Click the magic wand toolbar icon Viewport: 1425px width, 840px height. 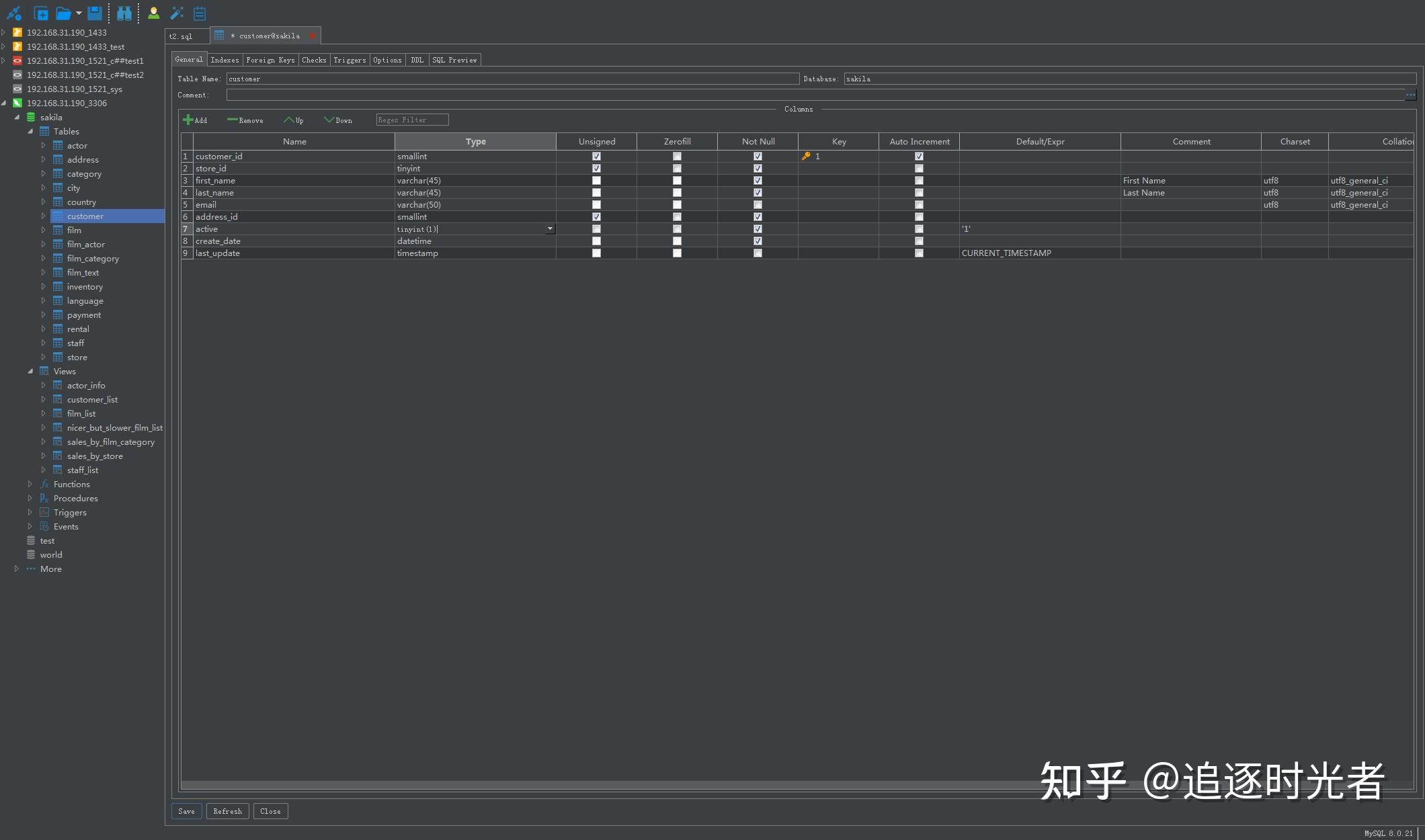[177, 13]
